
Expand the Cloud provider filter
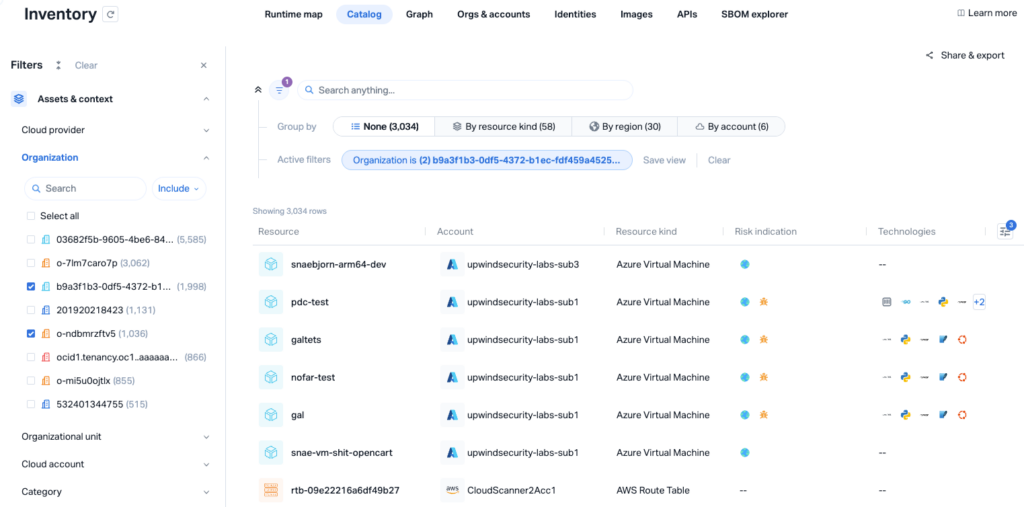(206, 130)
